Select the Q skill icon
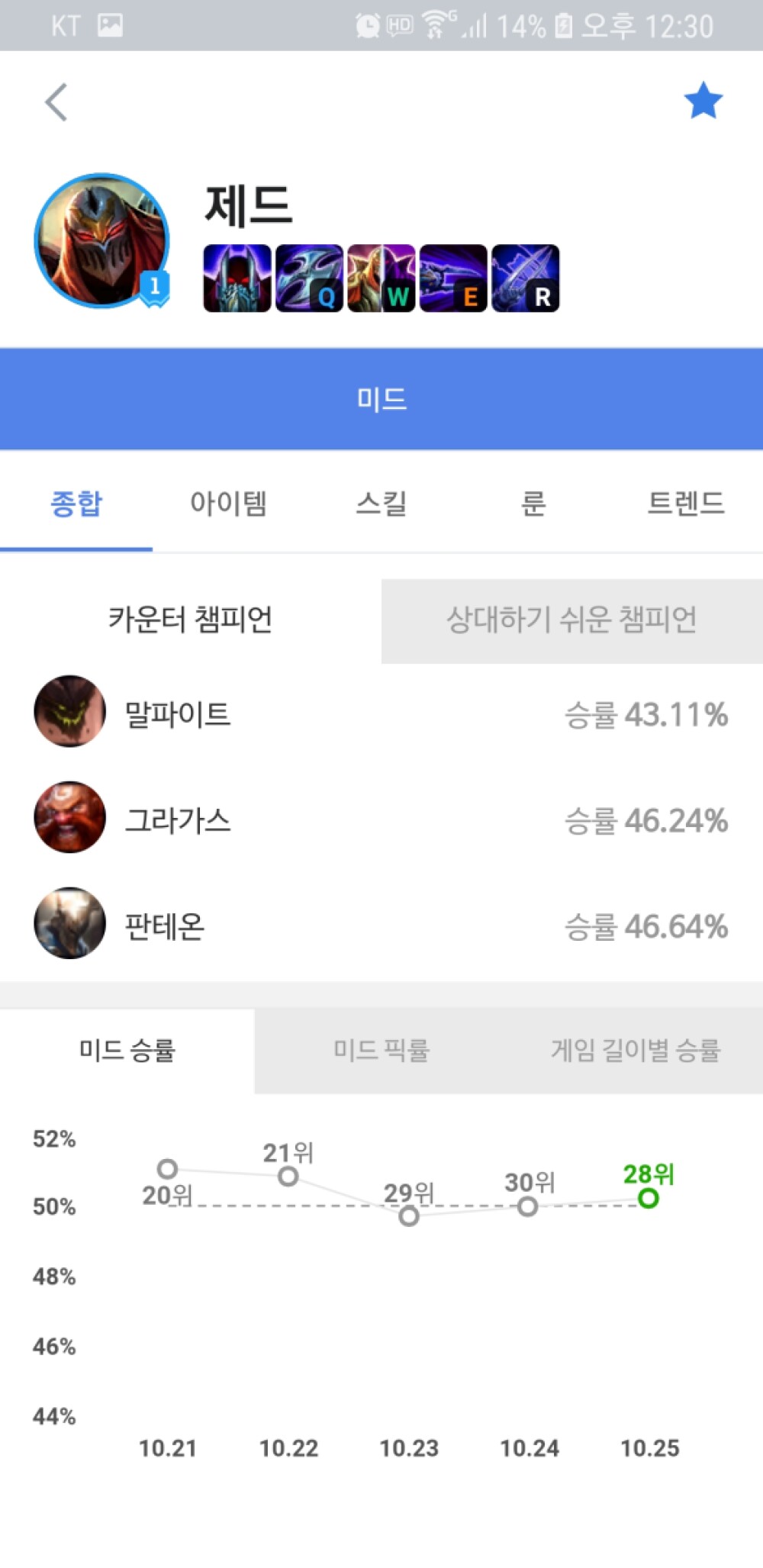The height and width of the screenshot is (1568, 763). click(309, 279)
